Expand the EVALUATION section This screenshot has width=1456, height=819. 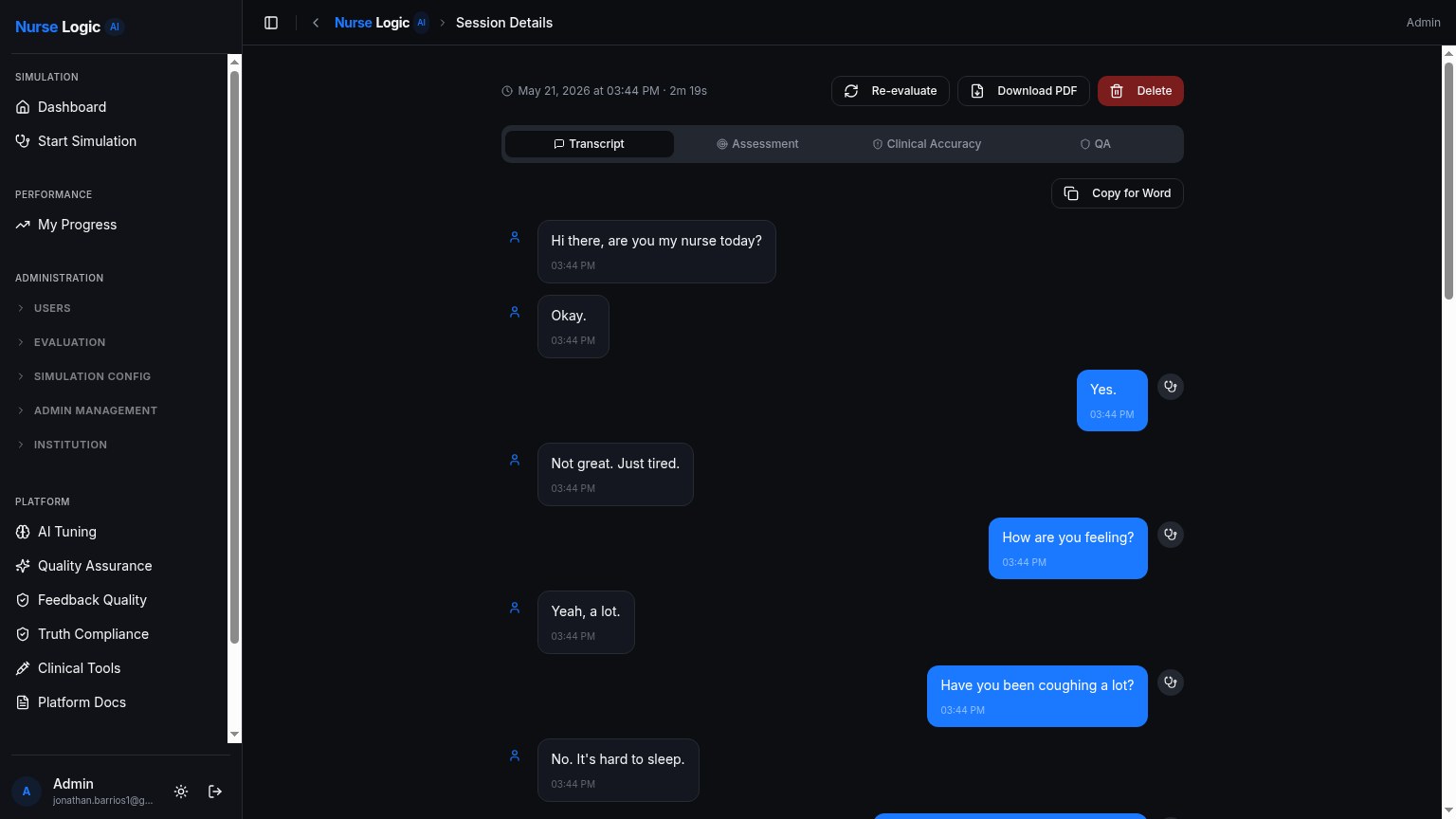click(x=114, y=342)
